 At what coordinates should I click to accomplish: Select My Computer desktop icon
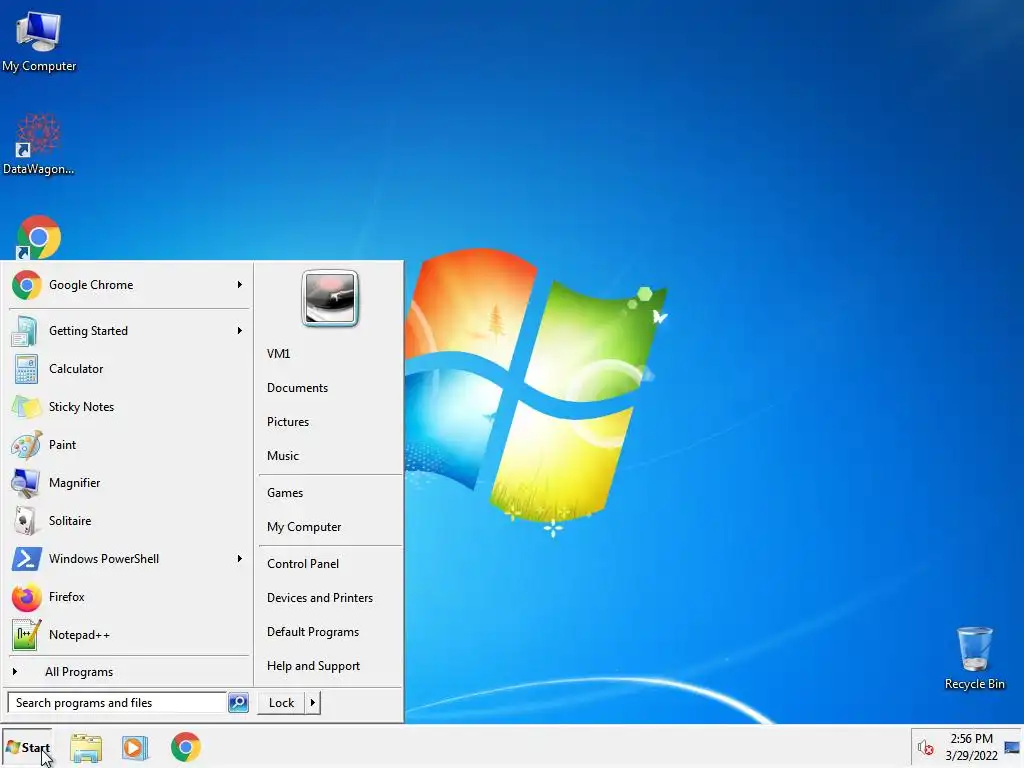[x=39, y=40]
